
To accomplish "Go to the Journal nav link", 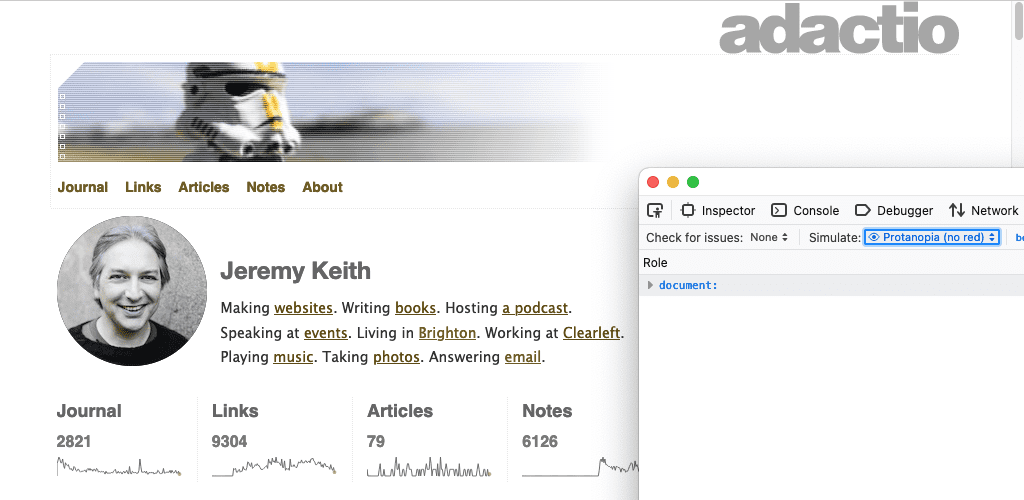I will [x=83, y=187].
